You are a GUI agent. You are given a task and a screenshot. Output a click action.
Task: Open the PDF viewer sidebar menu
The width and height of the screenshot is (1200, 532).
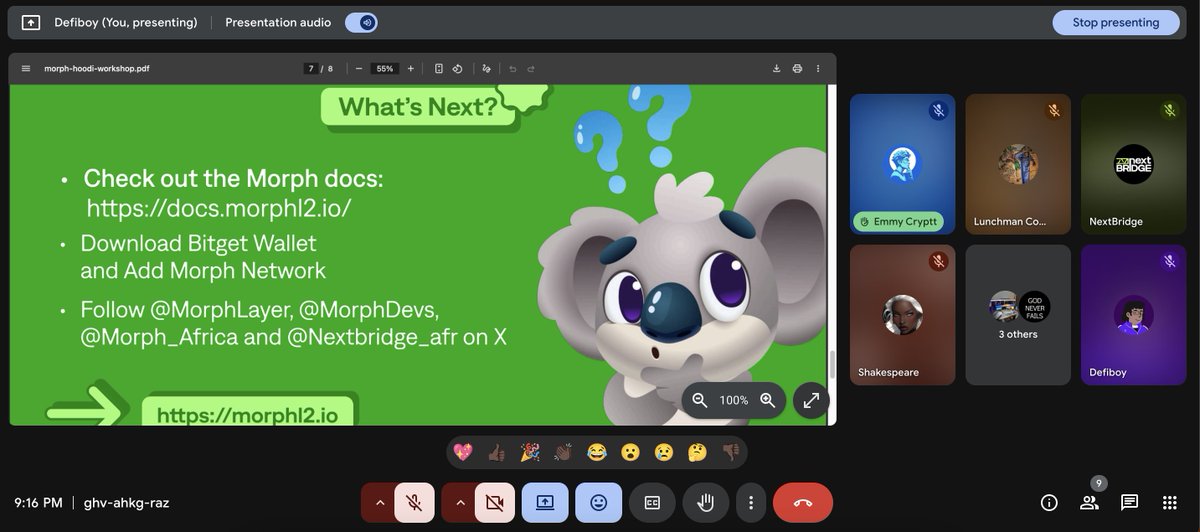26,69
